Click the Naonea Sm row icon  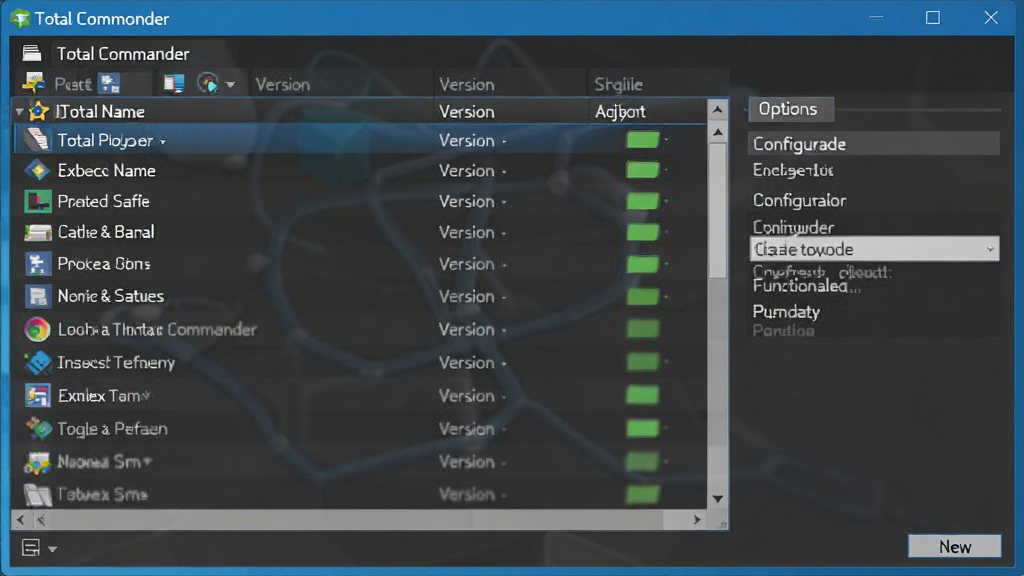pos(37,462)
